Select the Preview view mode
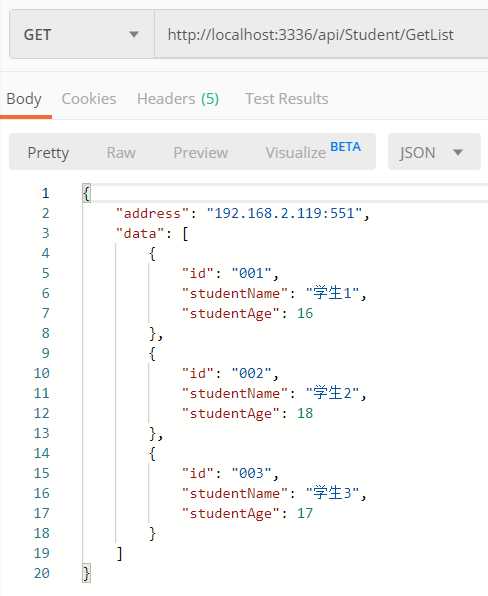The image size is (488, 596). [x=201, y=153]
